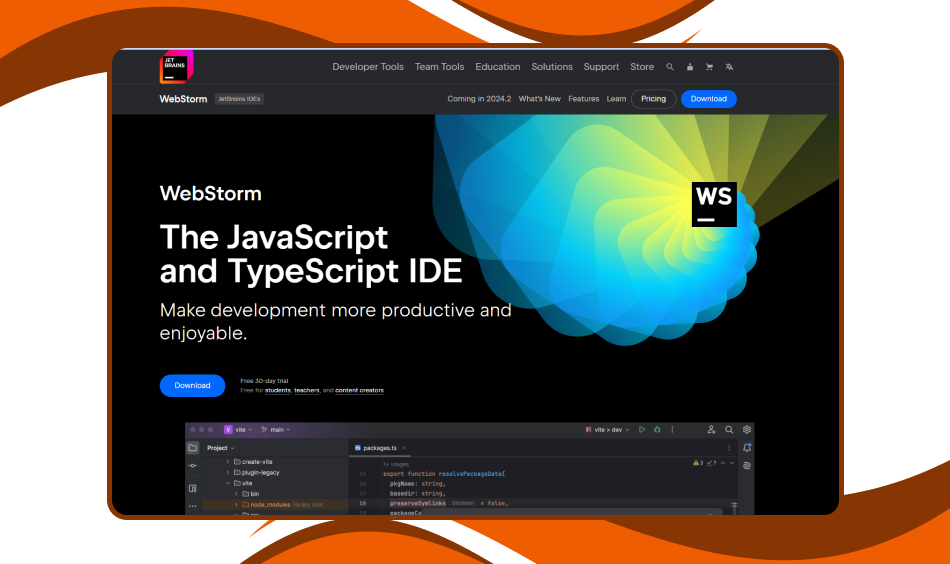Open the account profile icon in the header
Viewport: 950px width, 564px height.
click(x=689, y=67)
